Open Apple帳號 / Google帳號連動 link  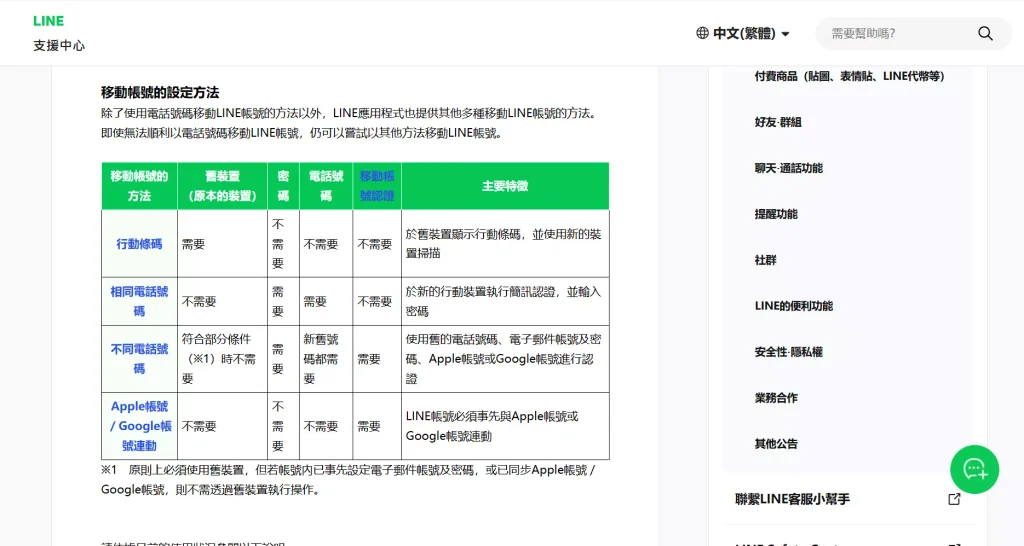point(140,426)
